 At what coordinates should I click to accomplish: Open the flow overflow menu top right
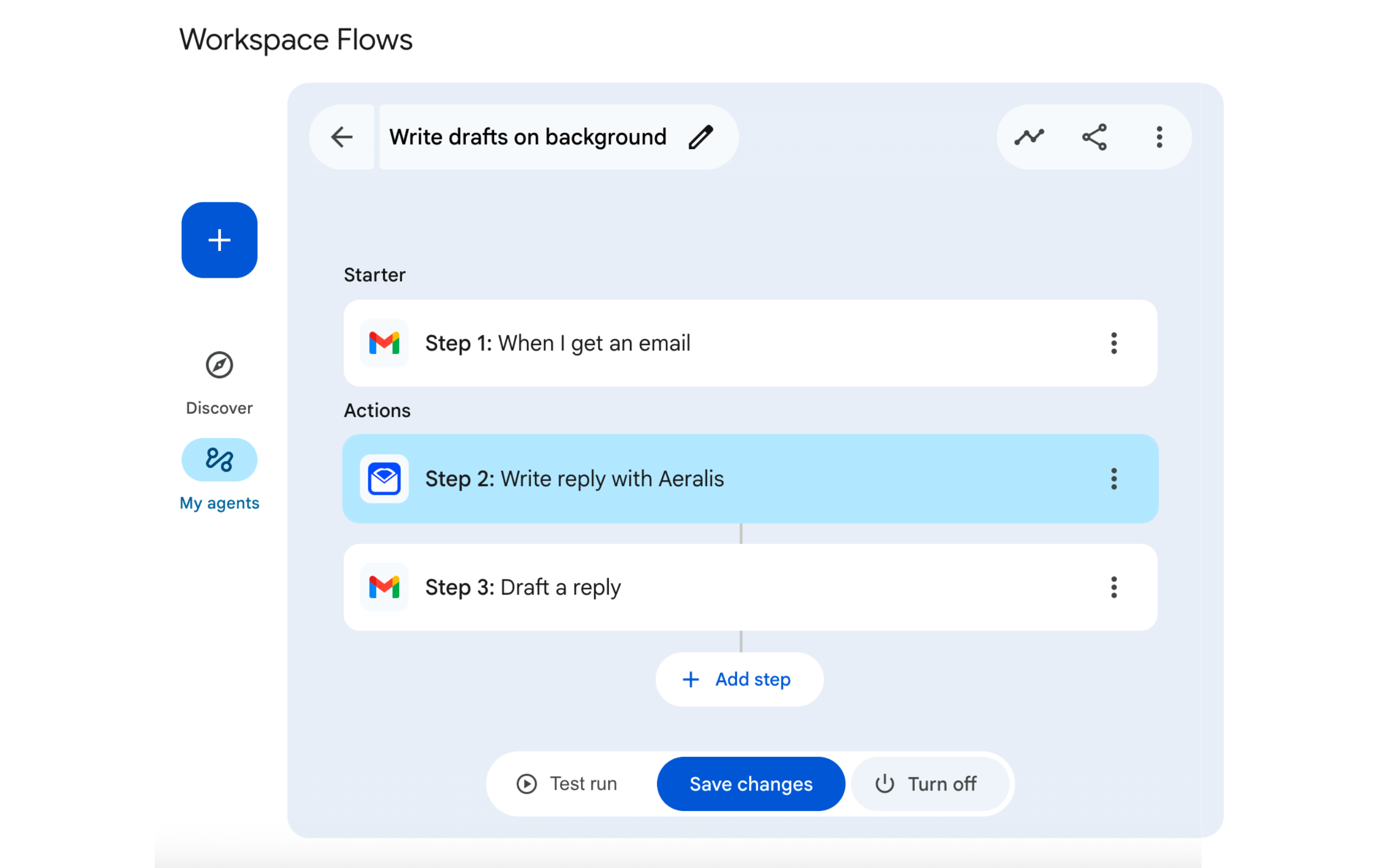pyautogui.click(x=1159, y=137)
